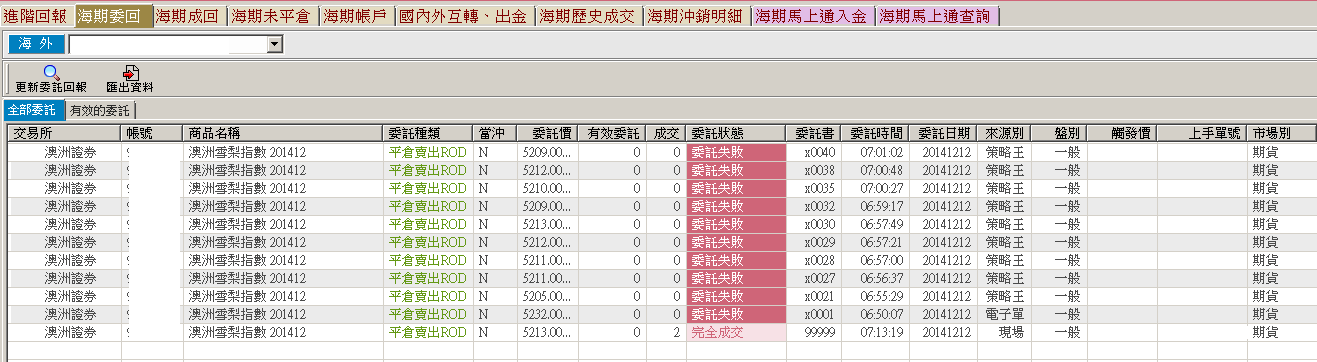The height and width of the screenshot is (362, 1317).
Task: Click the 匯出資料 export icon
Action: 130,72
